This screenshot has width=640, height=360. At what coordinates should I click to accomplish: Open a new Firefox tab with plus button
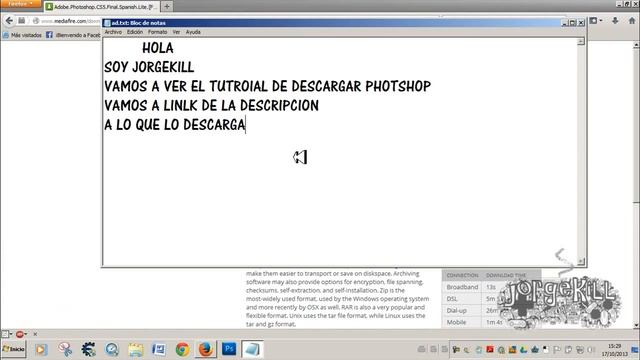coord(167,6)
